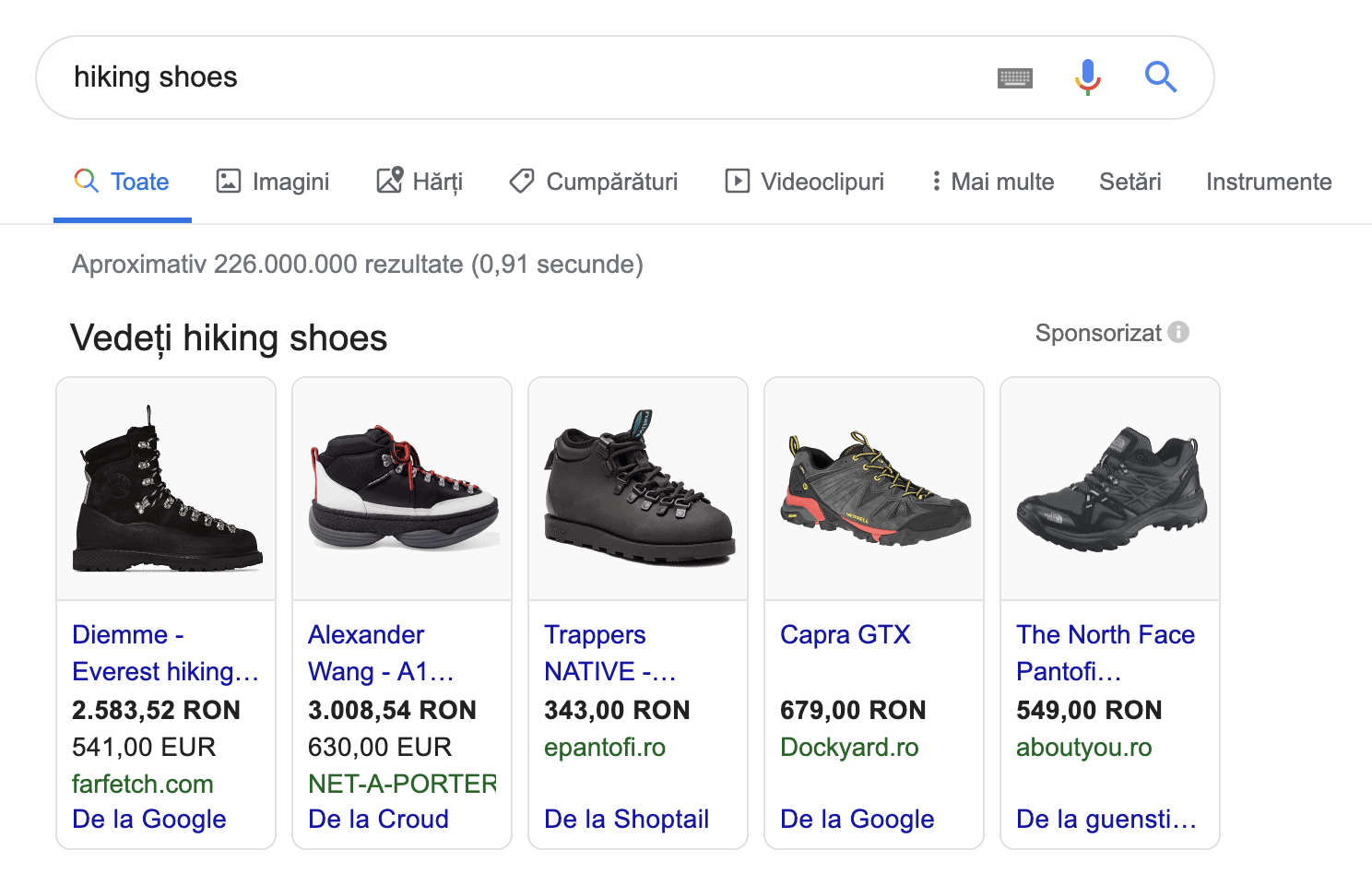Click the De la Shoptail link
This screenshot has width=1372, height=885.
point(627,819)
